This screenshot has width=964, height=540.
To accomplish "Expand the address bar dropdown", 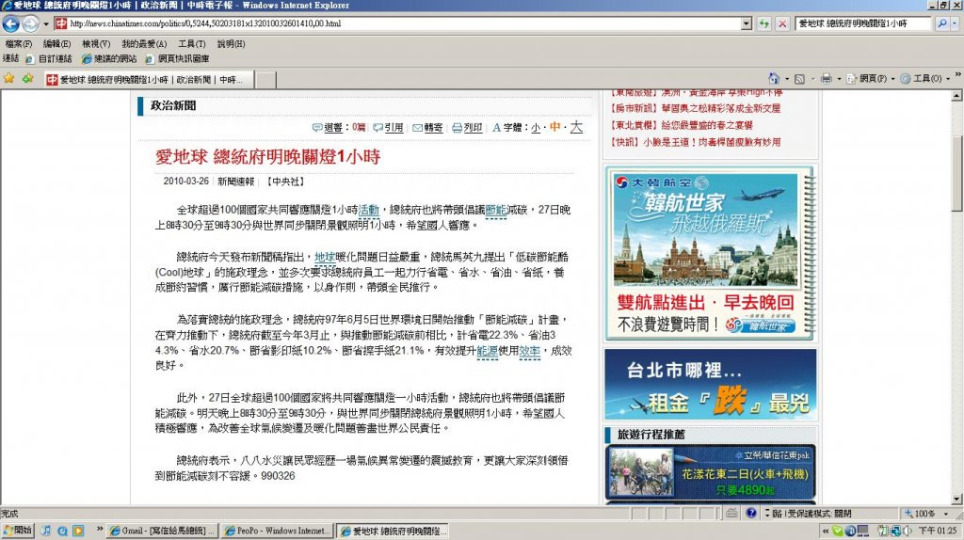I will [x=746, y=24].
